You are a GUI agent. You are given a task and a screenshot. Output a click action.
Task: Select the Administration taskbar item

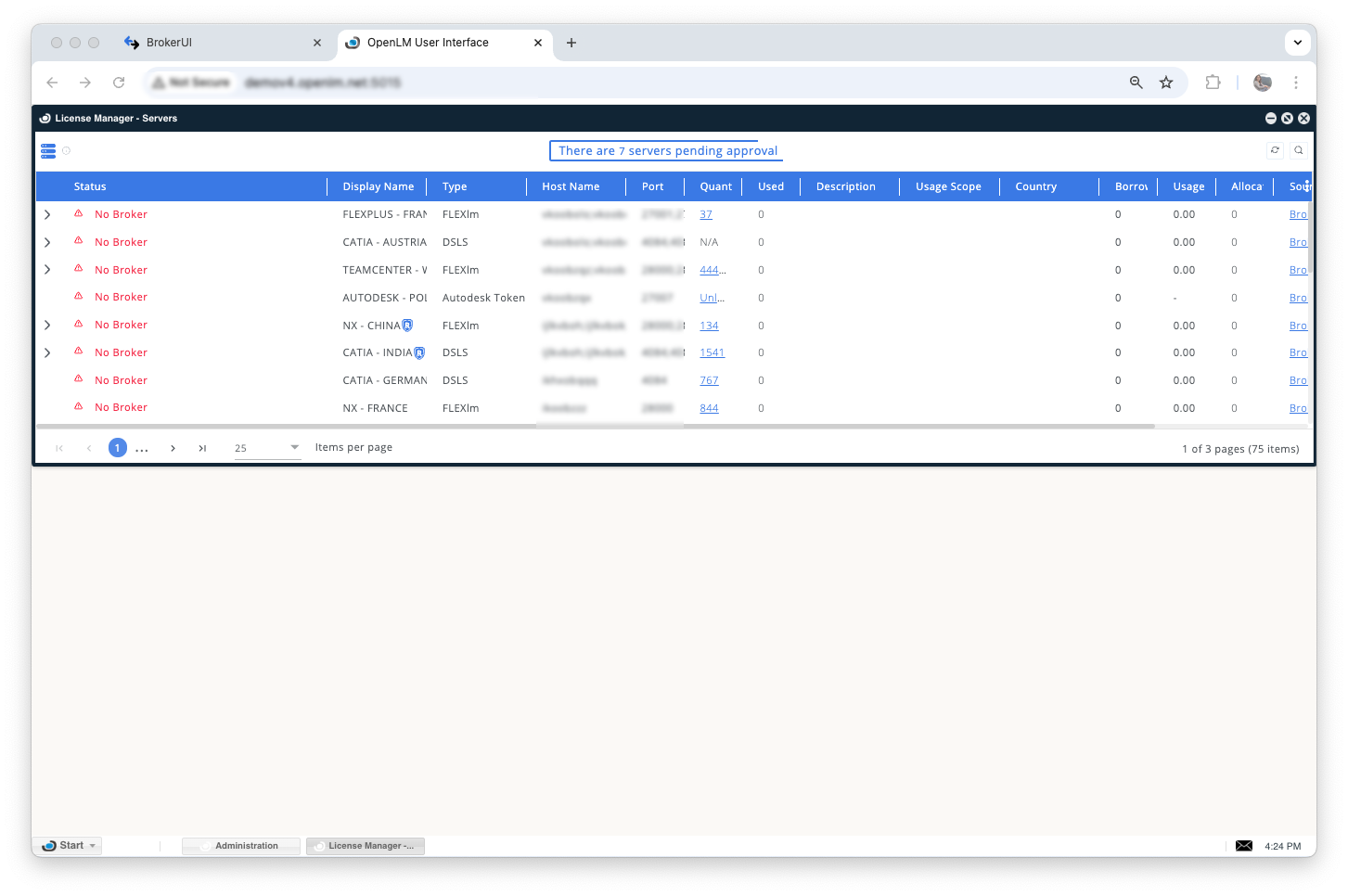(241, 846)
